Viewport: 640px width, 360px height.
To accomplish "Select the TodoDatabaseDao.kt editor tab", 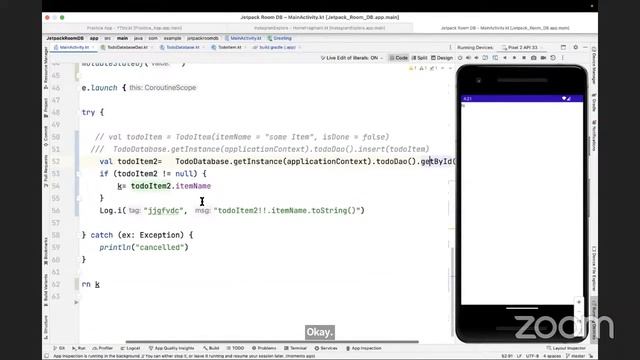I will tap(127, 47).
